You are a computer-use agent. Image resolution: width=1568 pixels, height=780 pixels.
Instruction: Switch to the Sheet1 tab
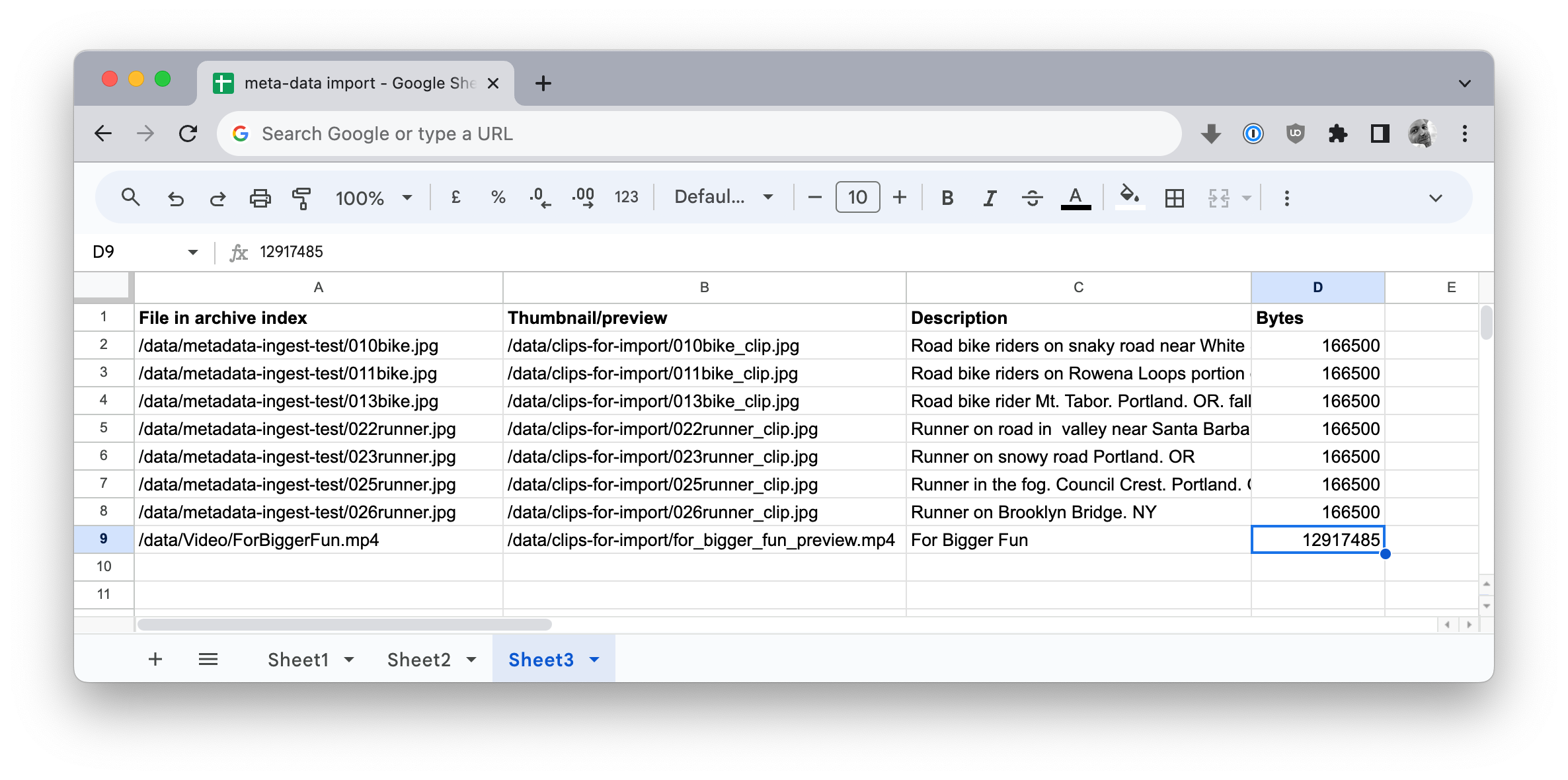click(299, 659)
